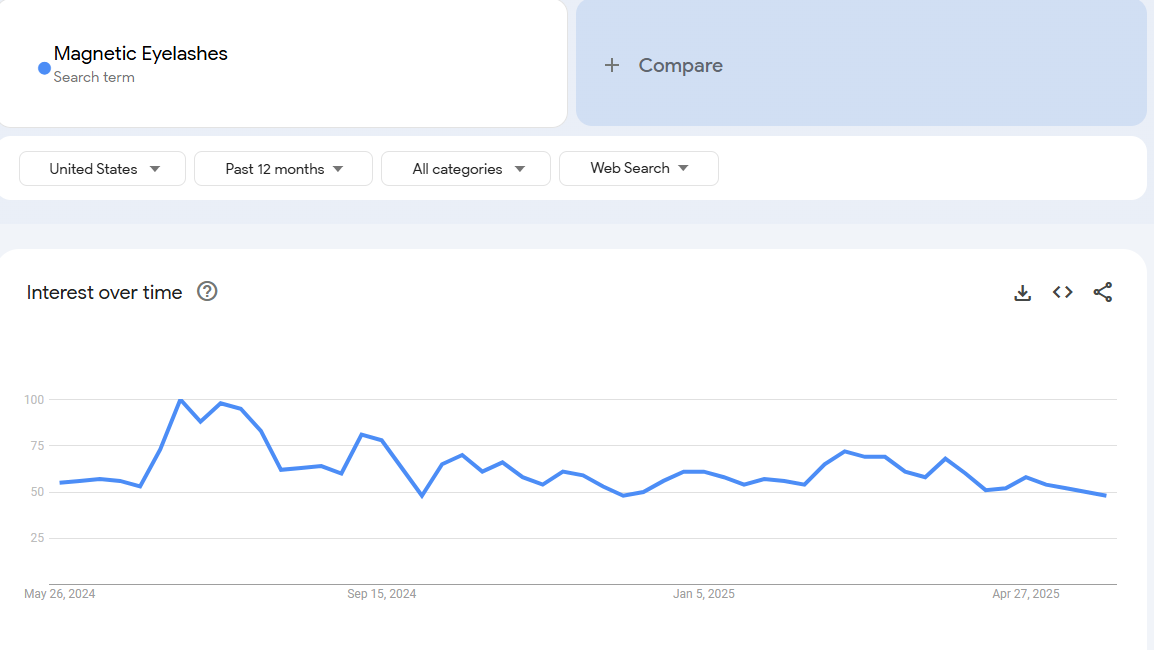1154x650 pixels.
Task: Click the chart's highest peak at 100
Action: (180, 400)
